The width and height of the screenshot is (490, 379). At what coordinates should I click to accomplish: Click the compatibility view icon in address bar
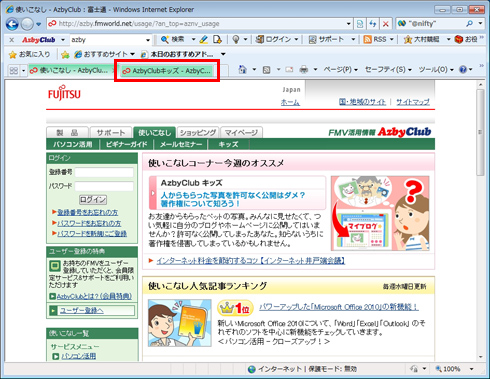(x=360, y=24)
